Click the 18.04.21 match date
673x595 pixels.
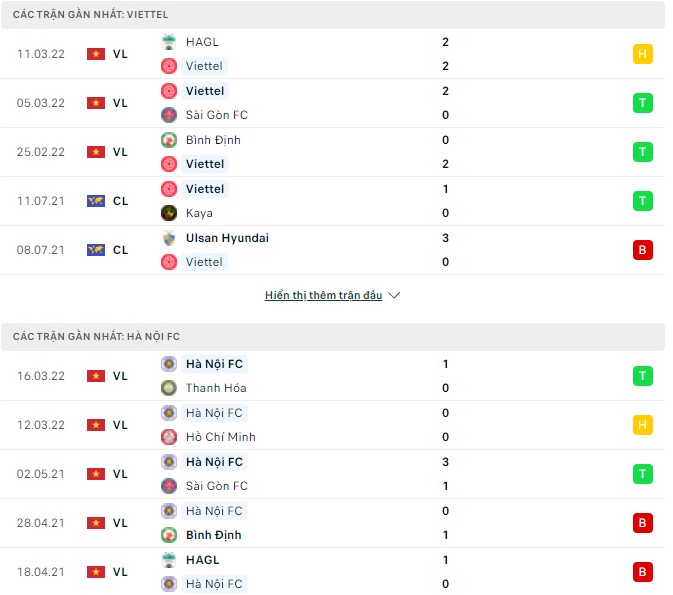[x=41, y=572]
